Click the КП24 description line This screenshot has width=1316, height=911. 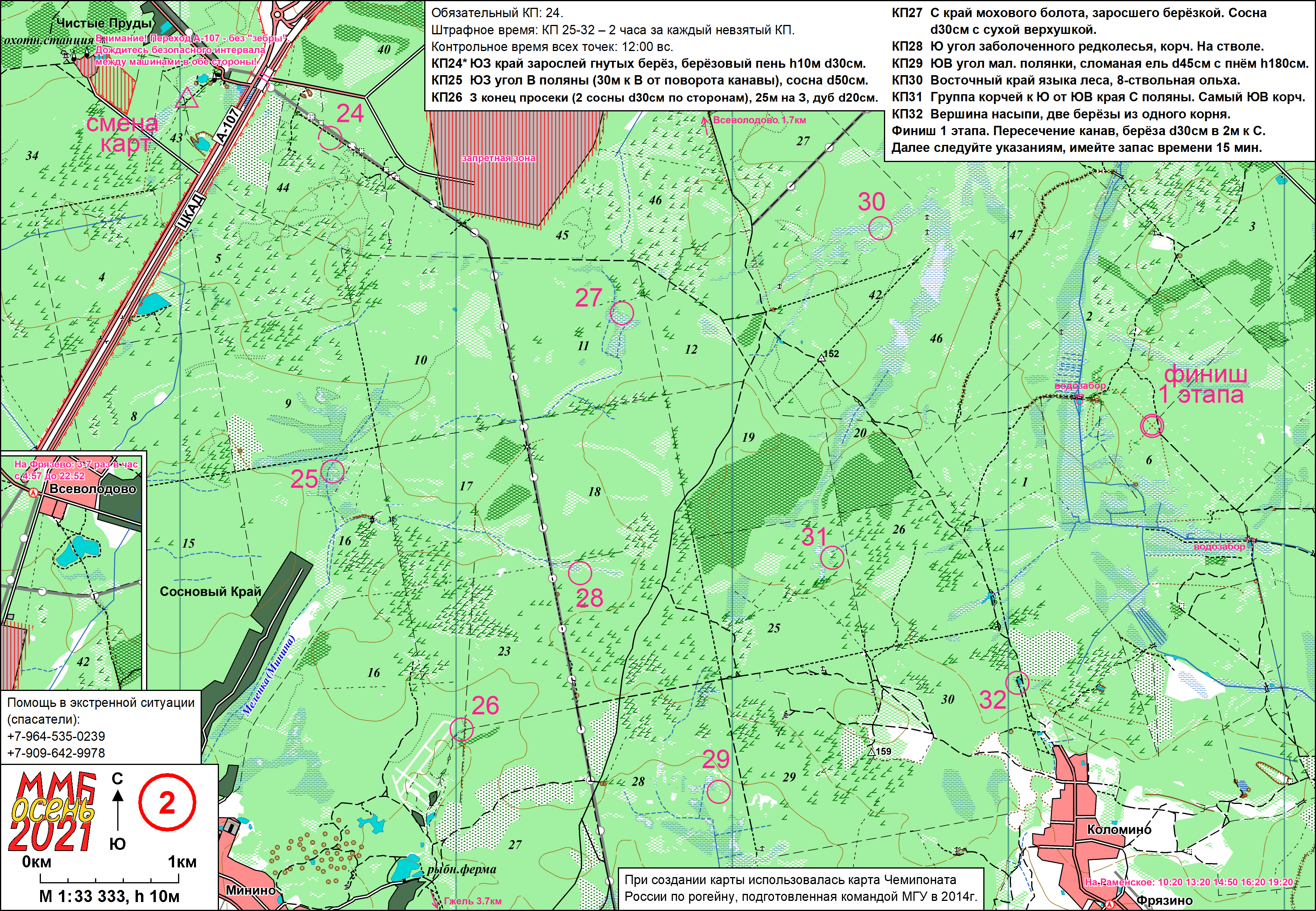[x=648, y=63]
